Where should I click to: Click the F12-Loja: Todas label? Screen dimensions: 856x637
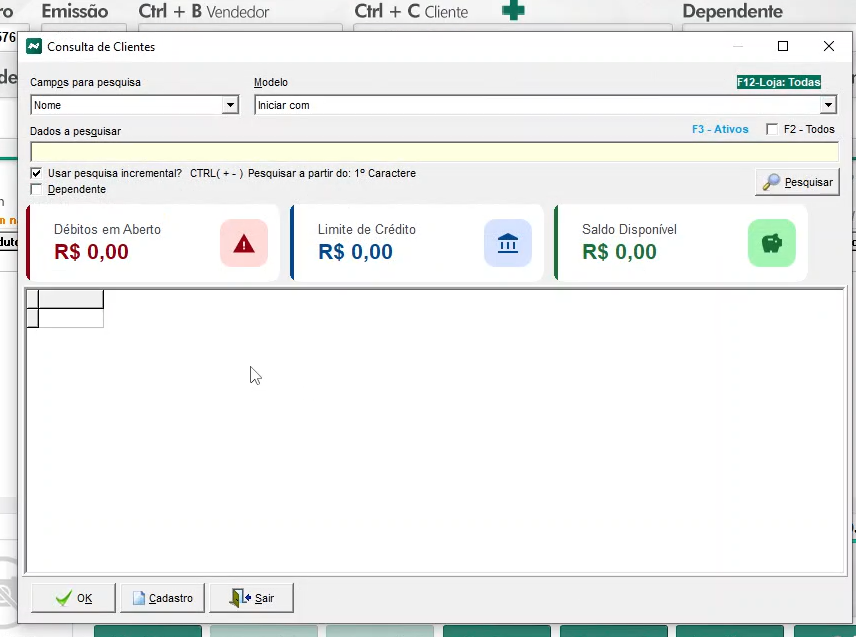pos(778,83)
